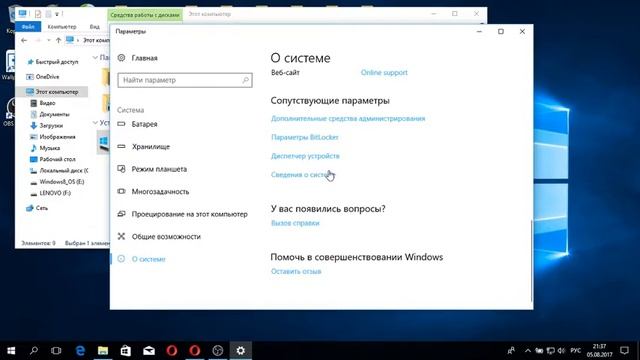
Task: Select the Режим планшета icon
Action: coord(121,169)
